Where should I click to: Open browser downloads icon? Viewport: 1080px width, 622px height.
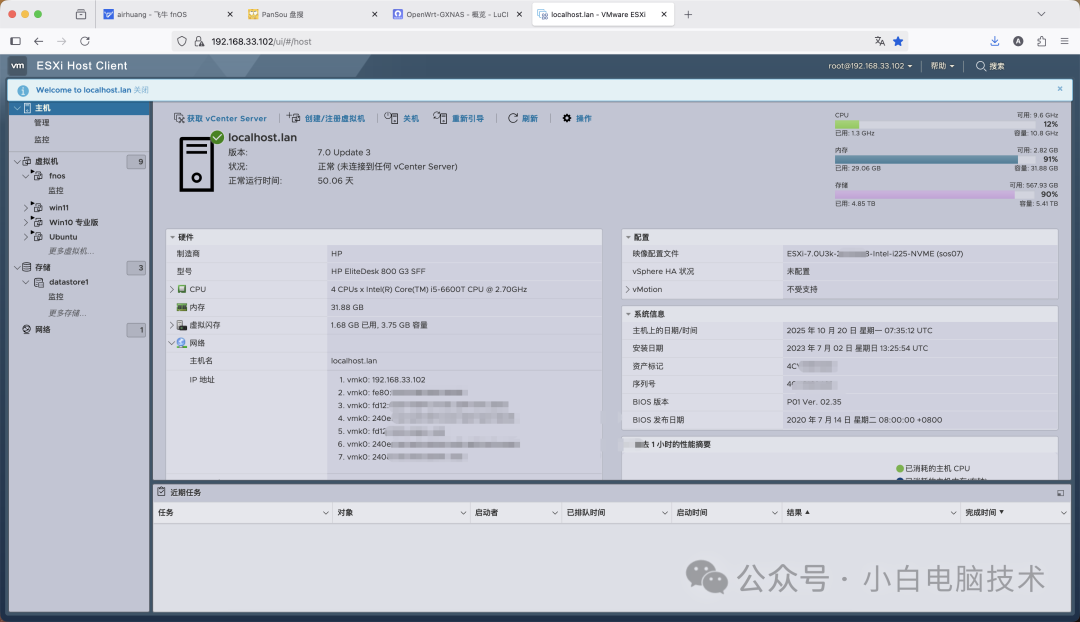click(x=995, y=41)
